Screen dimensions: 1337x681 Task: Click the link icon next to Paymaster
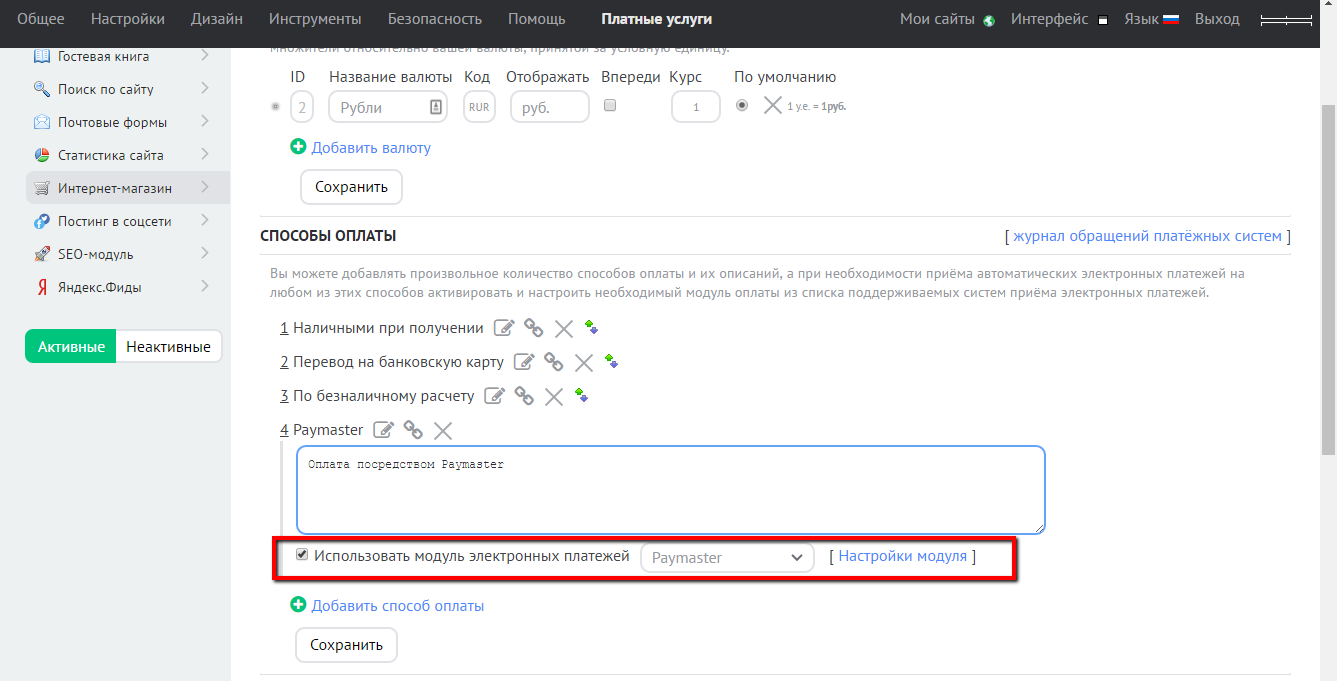[x=413, y=430]
